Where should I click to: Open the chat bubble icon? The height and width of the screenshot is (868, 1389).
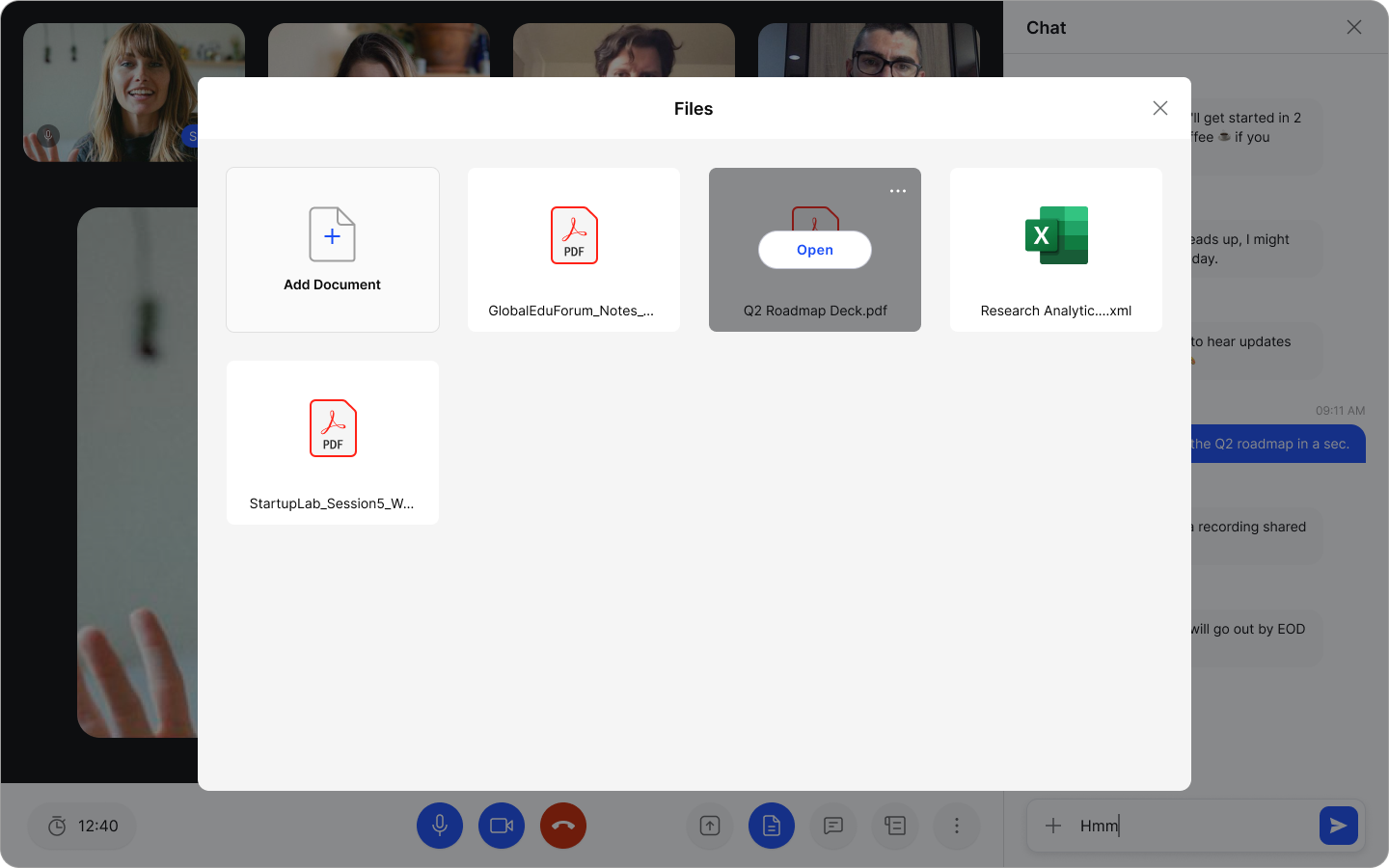pos(832,826)
